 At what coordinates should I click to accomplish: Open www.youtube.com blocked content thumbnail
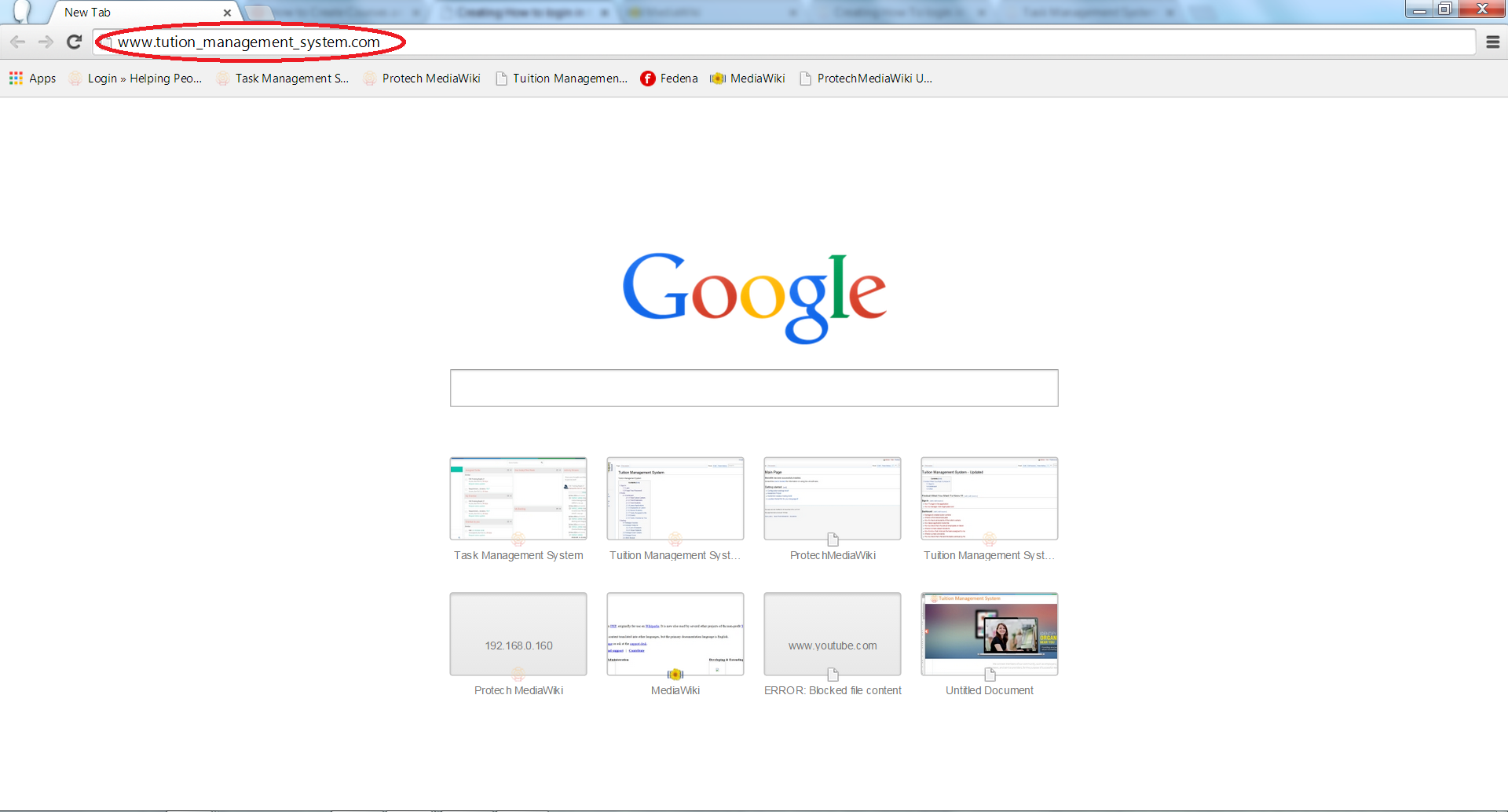833,635
